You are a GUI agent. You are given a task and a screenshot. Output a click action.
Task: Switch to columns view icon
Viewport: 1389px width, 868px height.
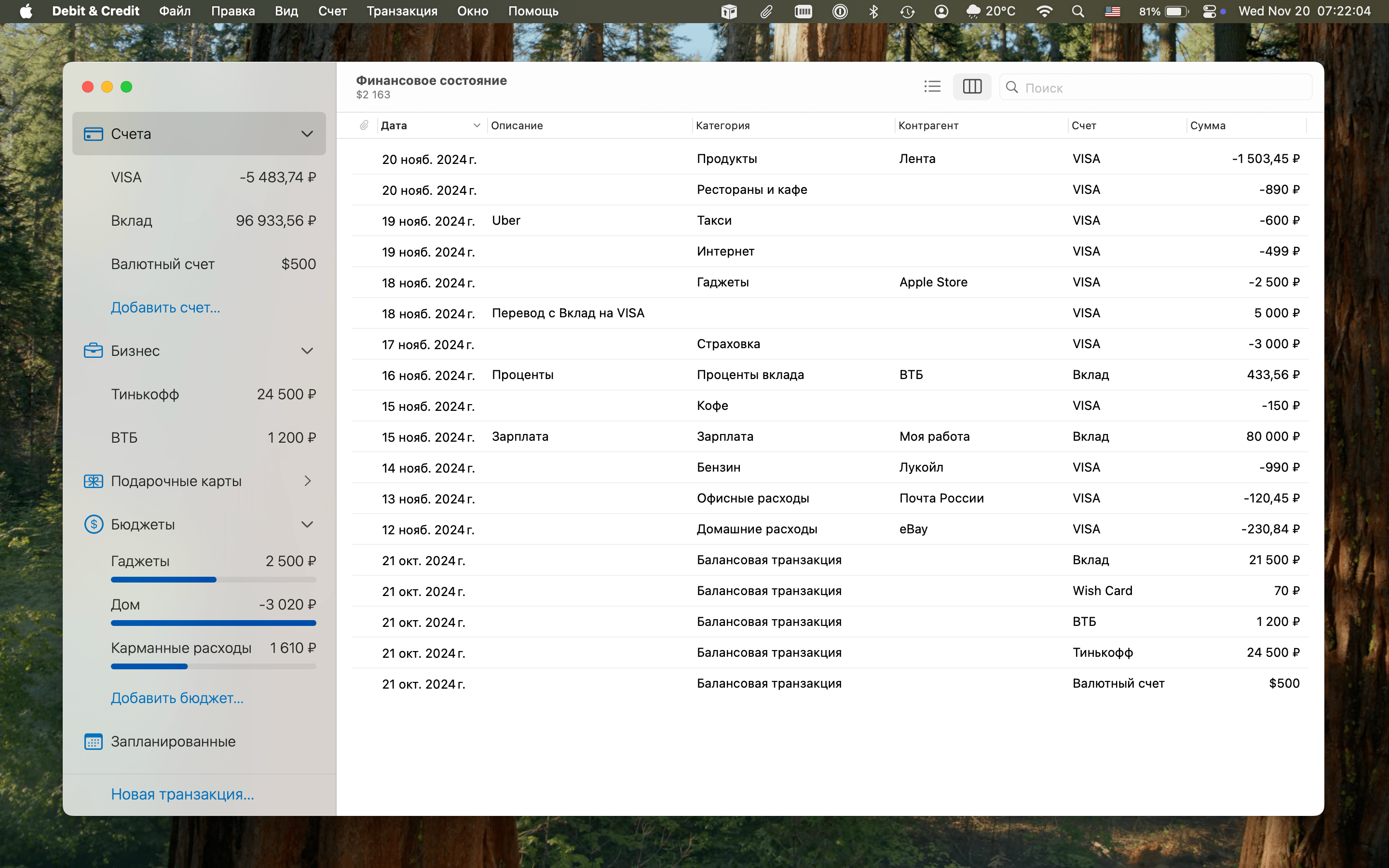coord(972,87)
